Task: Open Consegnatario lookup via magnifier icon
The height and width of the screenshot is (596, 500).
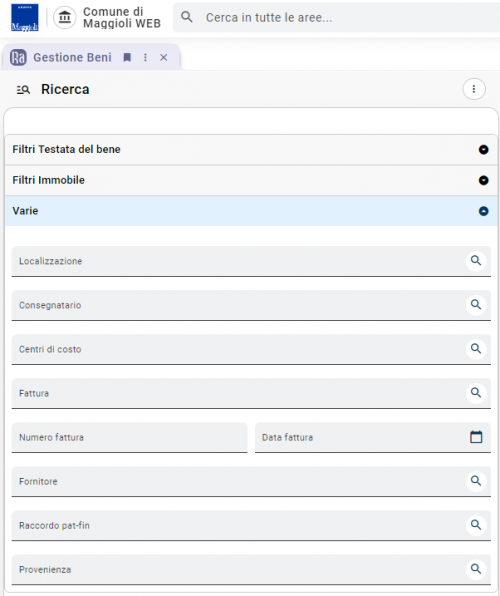Action: click(476, 305)
